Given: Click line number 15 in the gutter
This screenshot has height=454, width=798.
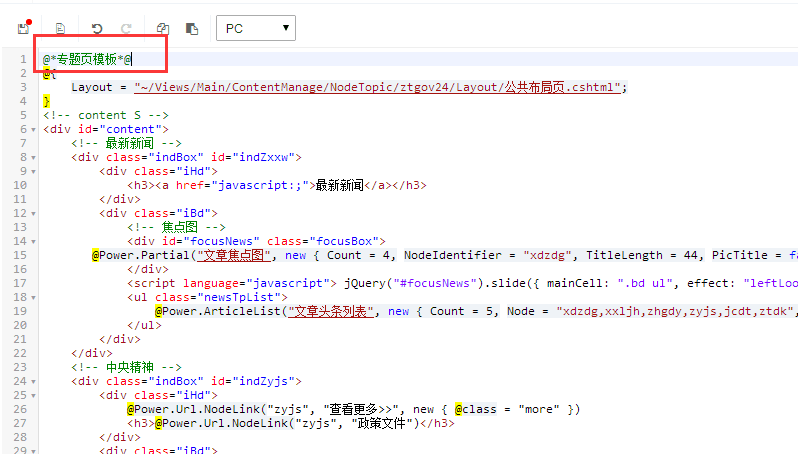Looking at the screenshot, I should (21, 255).
